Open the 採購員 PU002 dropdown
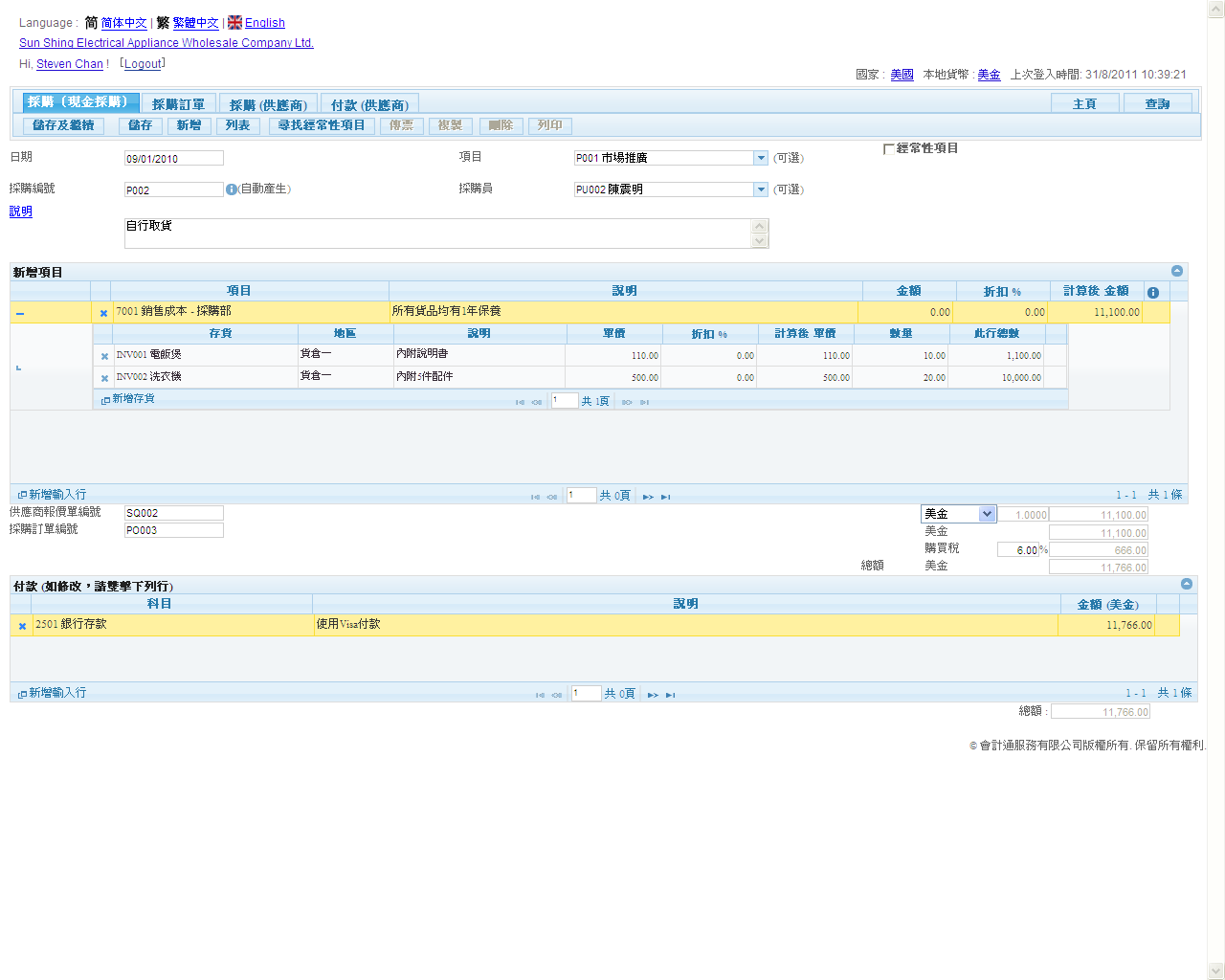 pos(761,189)
